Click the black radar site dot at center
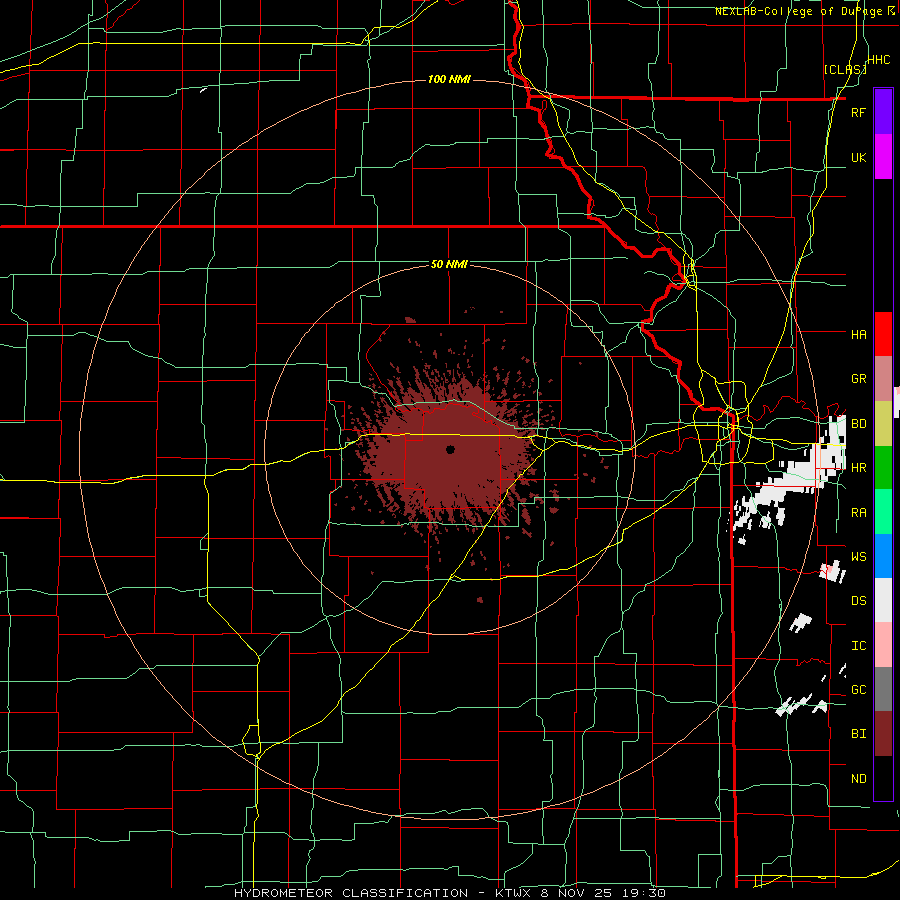This screenshot has height=900, width=900. point(451,450)
